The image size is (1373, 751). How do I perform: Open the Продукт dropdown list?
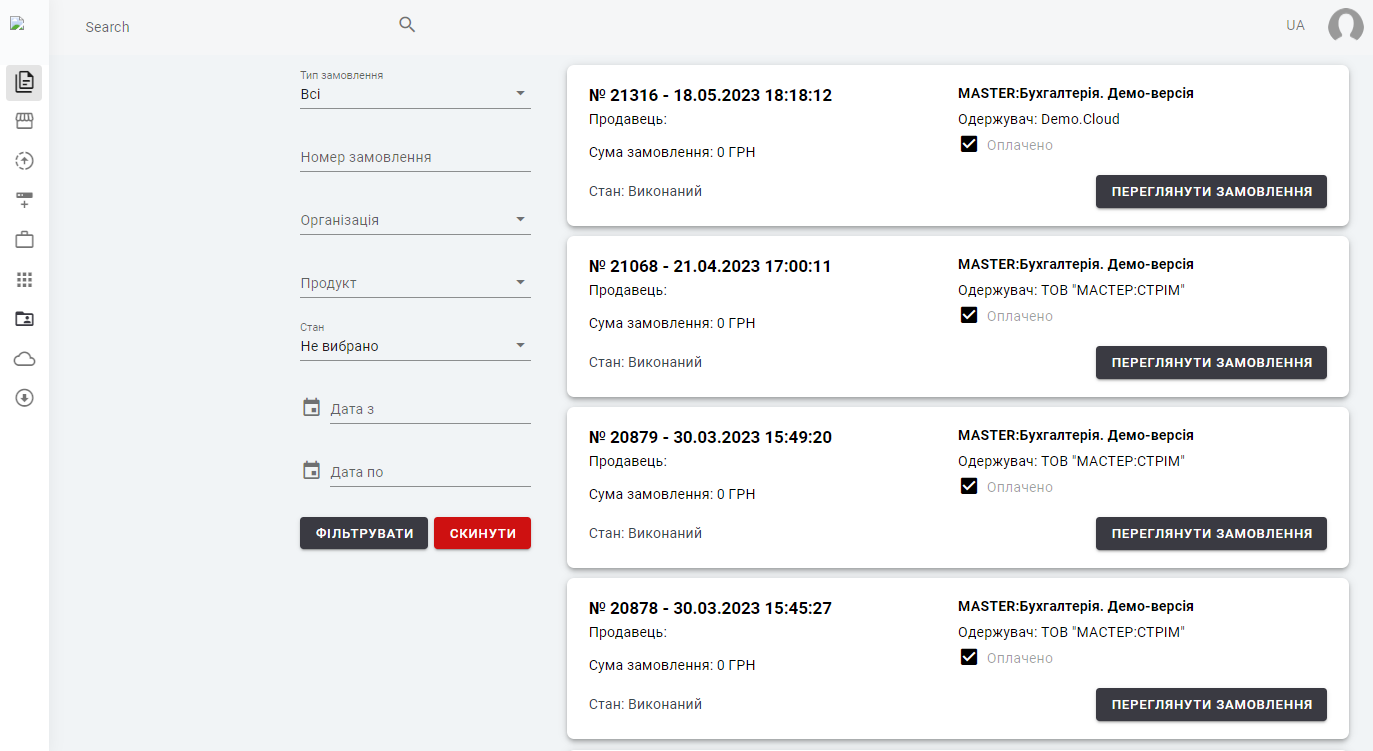click(x=415, y=283)
